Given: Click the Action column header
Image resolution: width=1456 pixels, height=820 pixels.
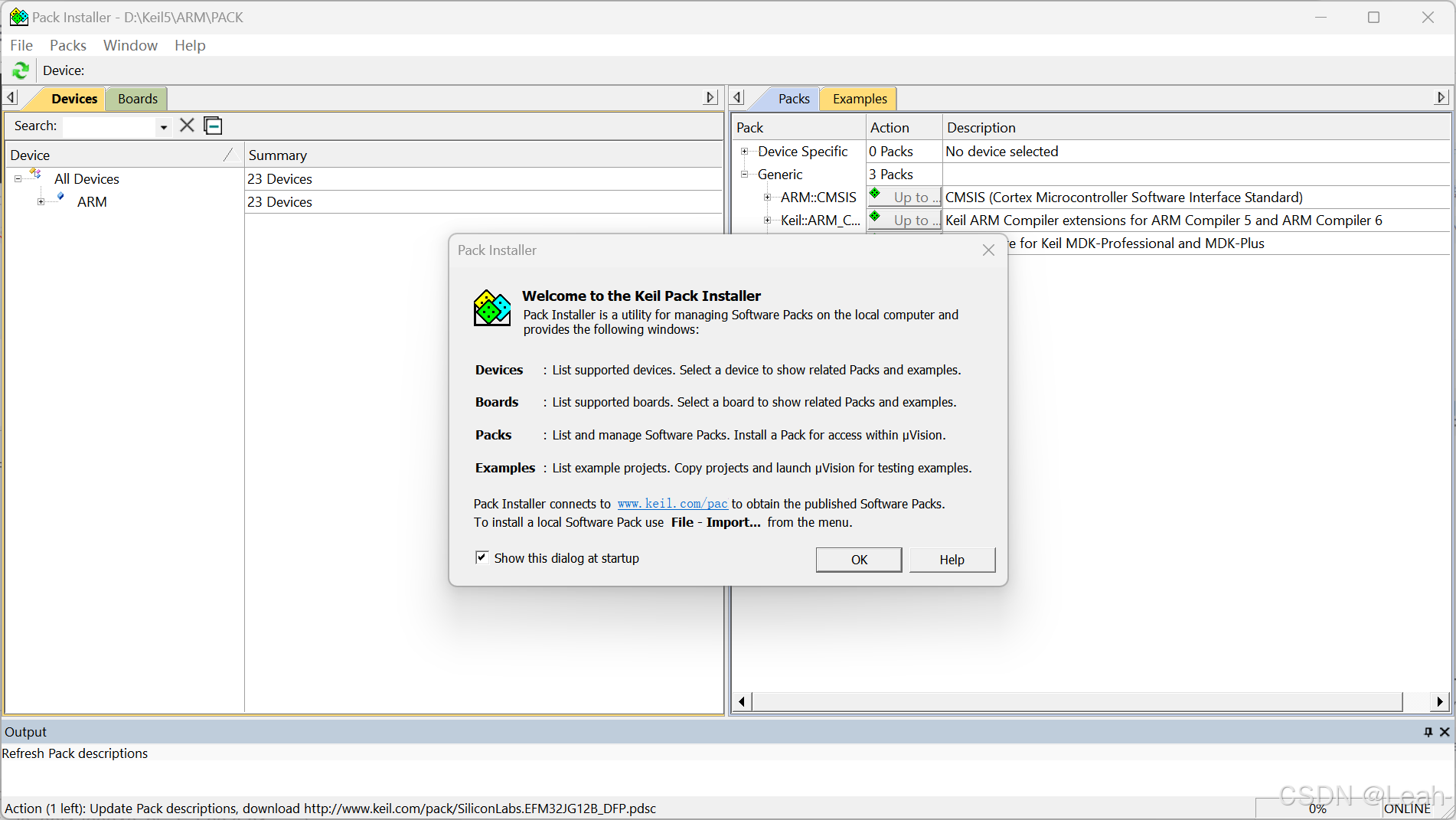Looking at the screenshot, I should point(904,128).
